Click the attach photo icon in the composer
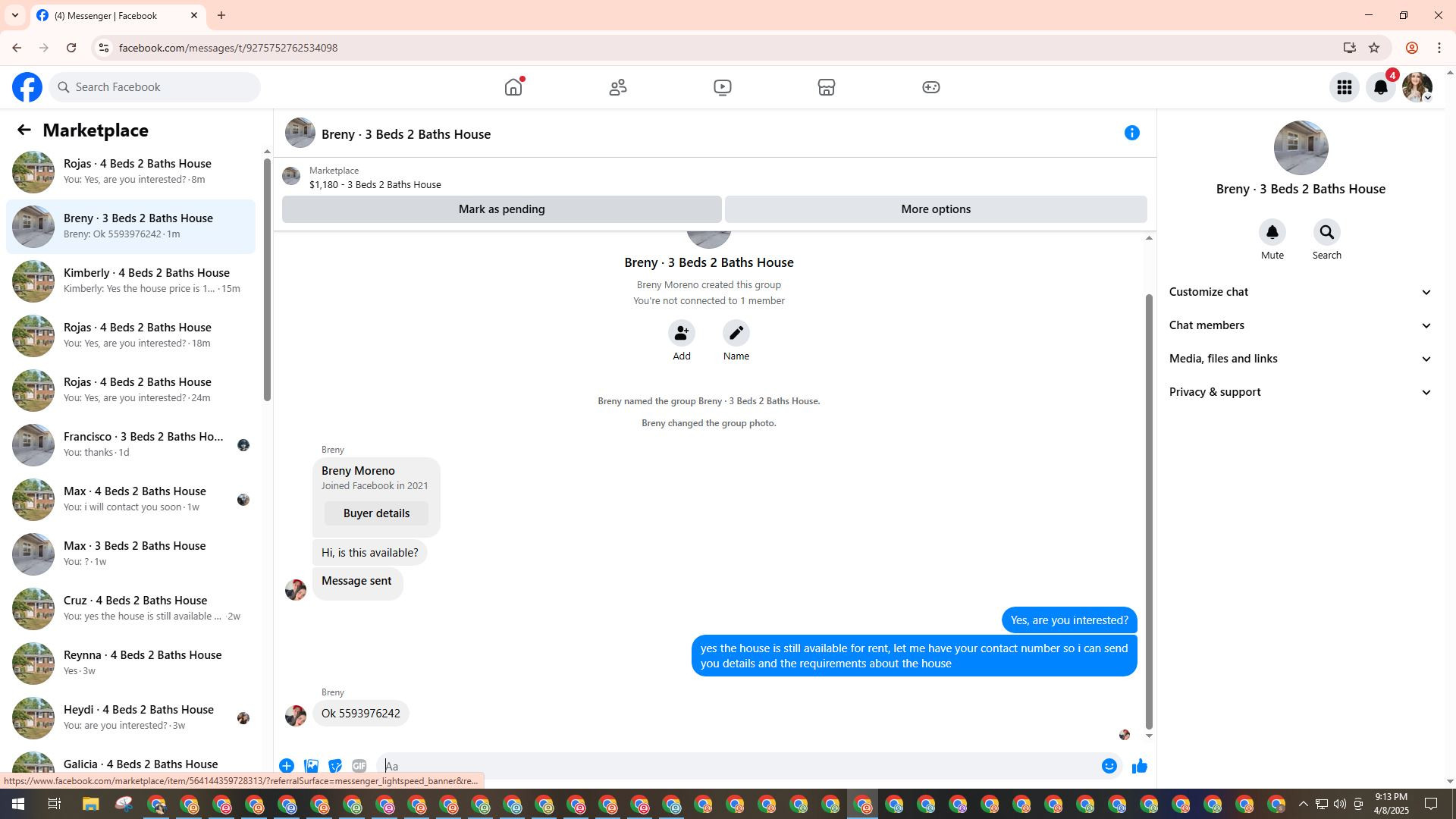The image size is (1456, 819). (x=311, y=766)
